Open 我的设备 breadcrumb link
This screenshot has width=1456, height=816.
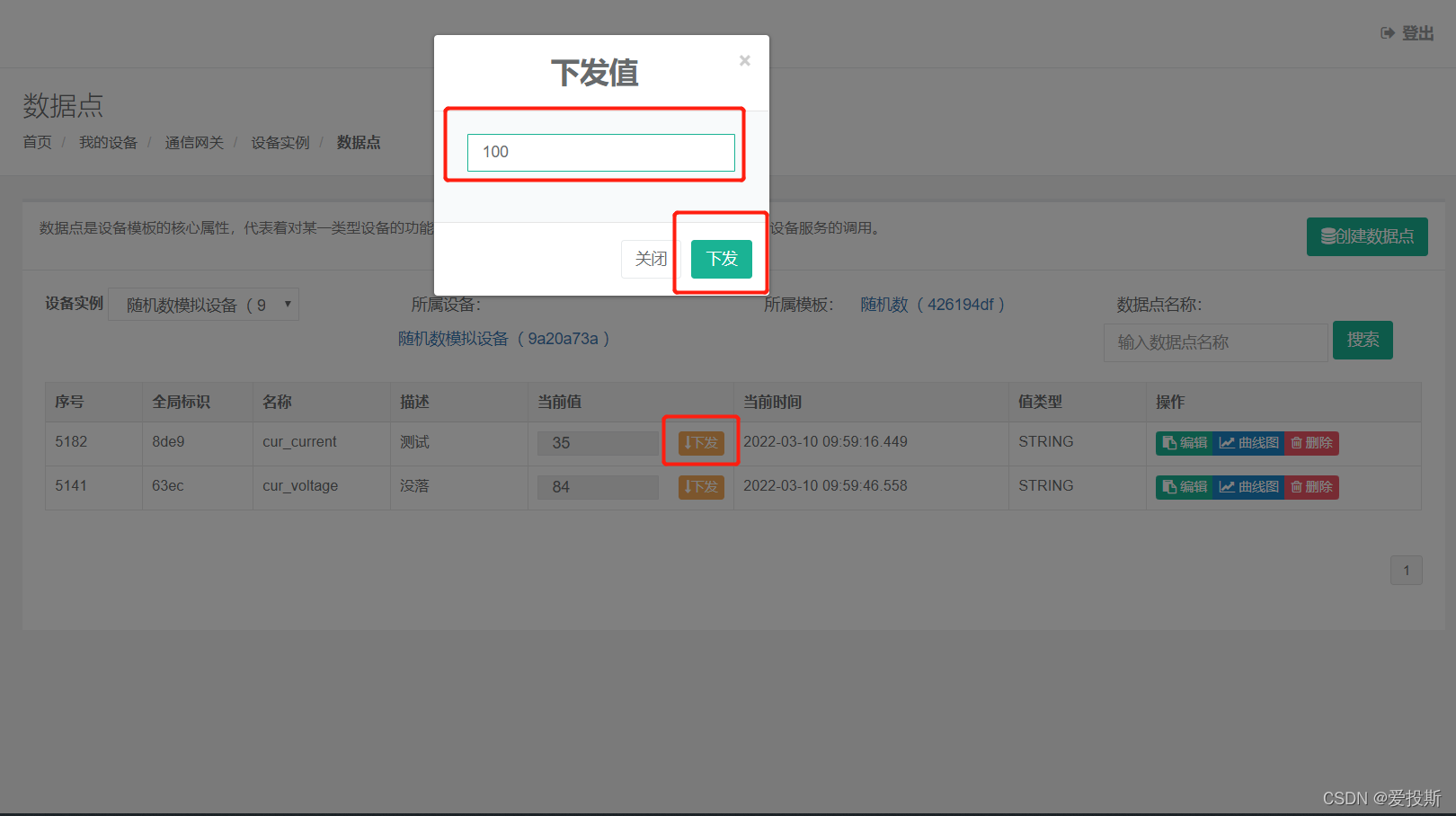(x=108, y=142)
